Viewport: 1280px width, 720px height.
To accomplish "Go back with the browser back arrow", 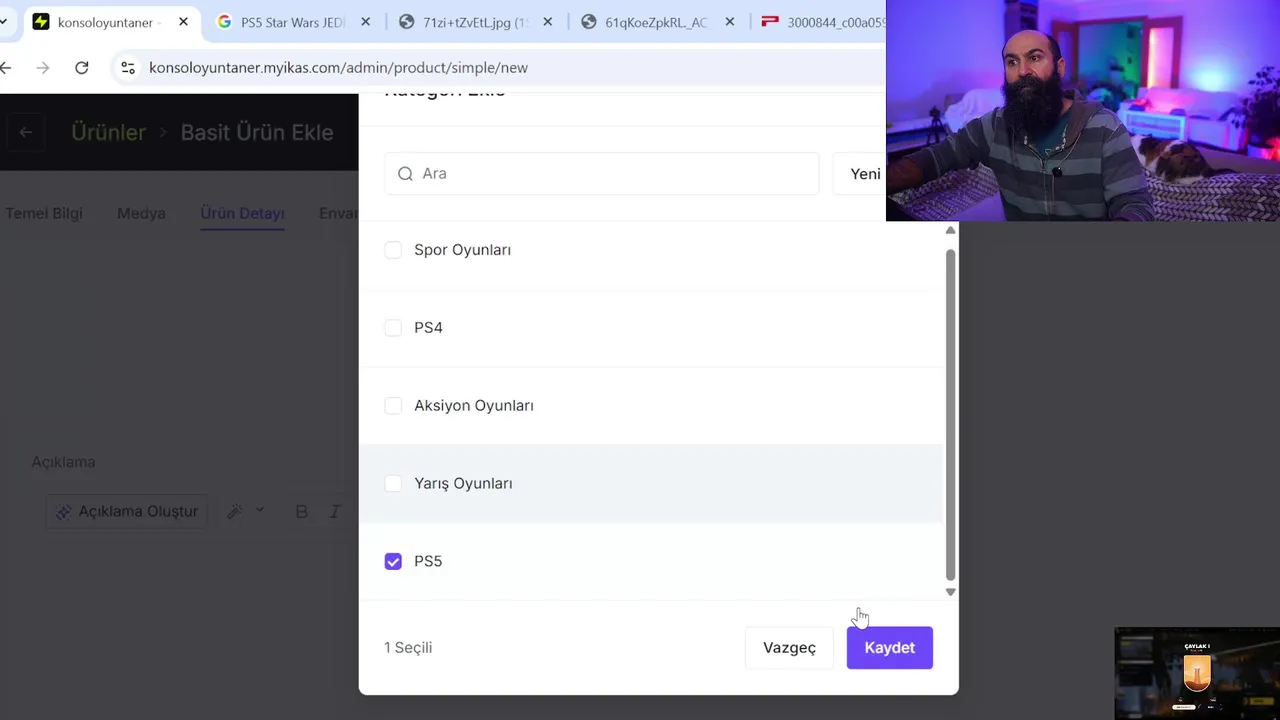I will (x=6, y=67).
